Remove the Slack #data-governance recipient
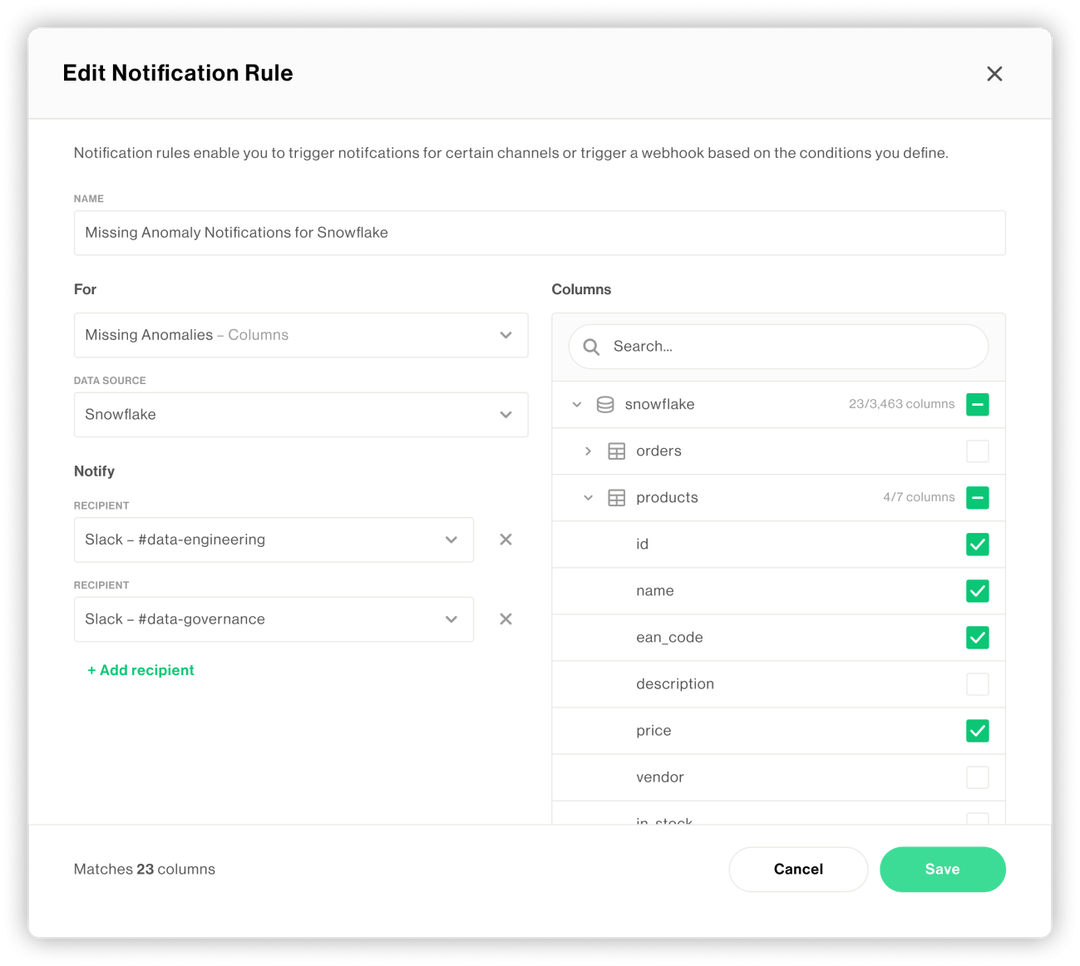The height and width of the screenshot is (966, 1080). [506, 619]
